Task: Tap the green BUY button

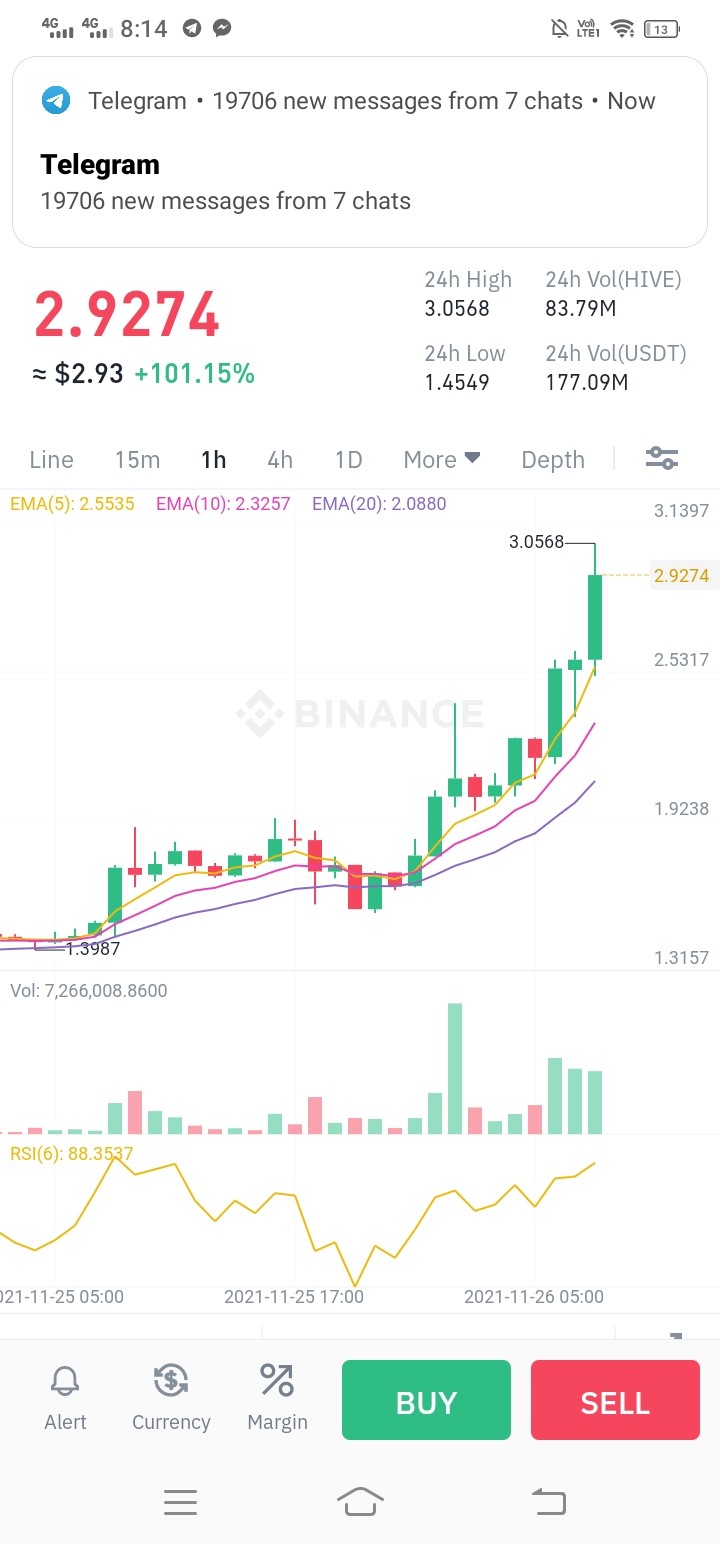Action: [426, 1400]
